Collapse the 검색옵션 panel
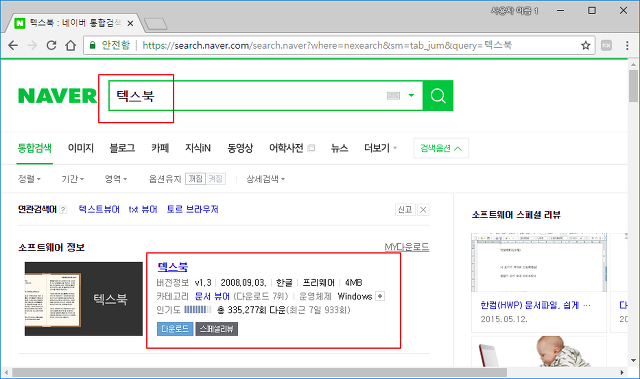 pos(441,148)
